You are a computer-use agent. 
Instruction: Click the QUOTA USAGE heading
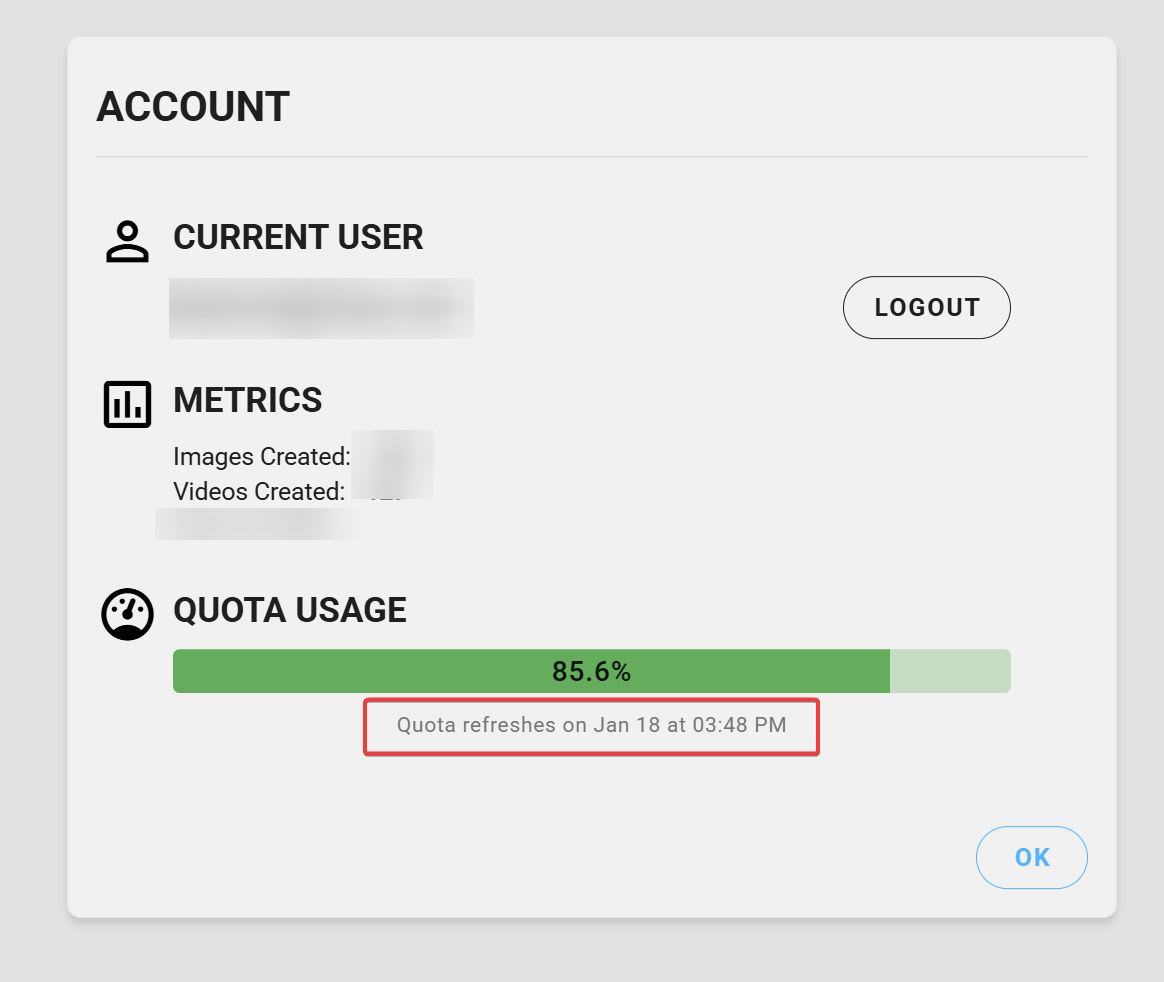click(290, 610)
